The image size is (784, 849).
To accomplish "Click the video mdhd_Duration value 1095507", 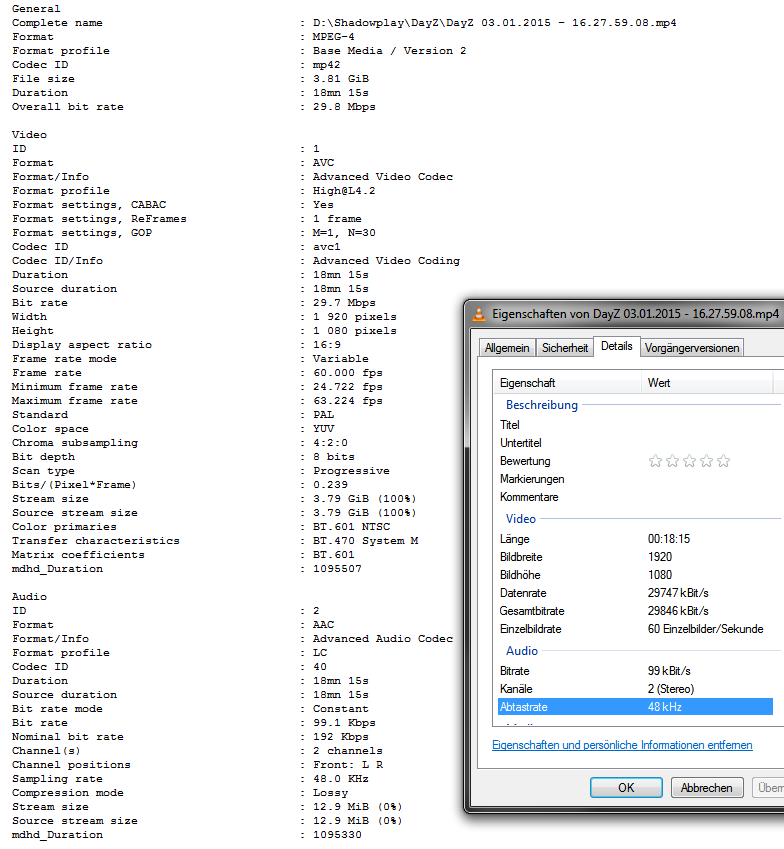I will coord(337,569).
